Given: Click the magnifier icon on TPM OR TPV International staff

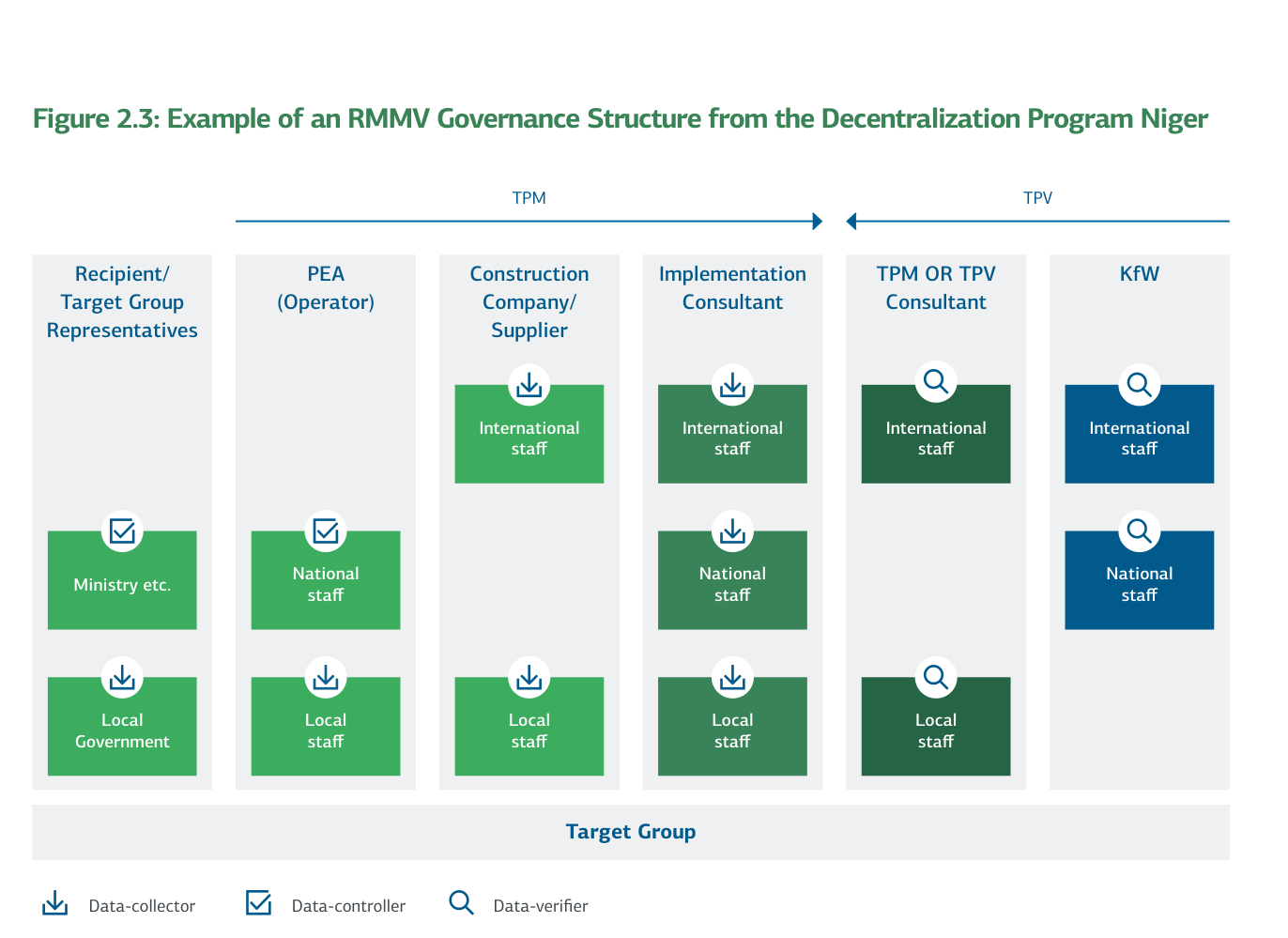Looking at the screenshot, I should (x=935, y=381).
